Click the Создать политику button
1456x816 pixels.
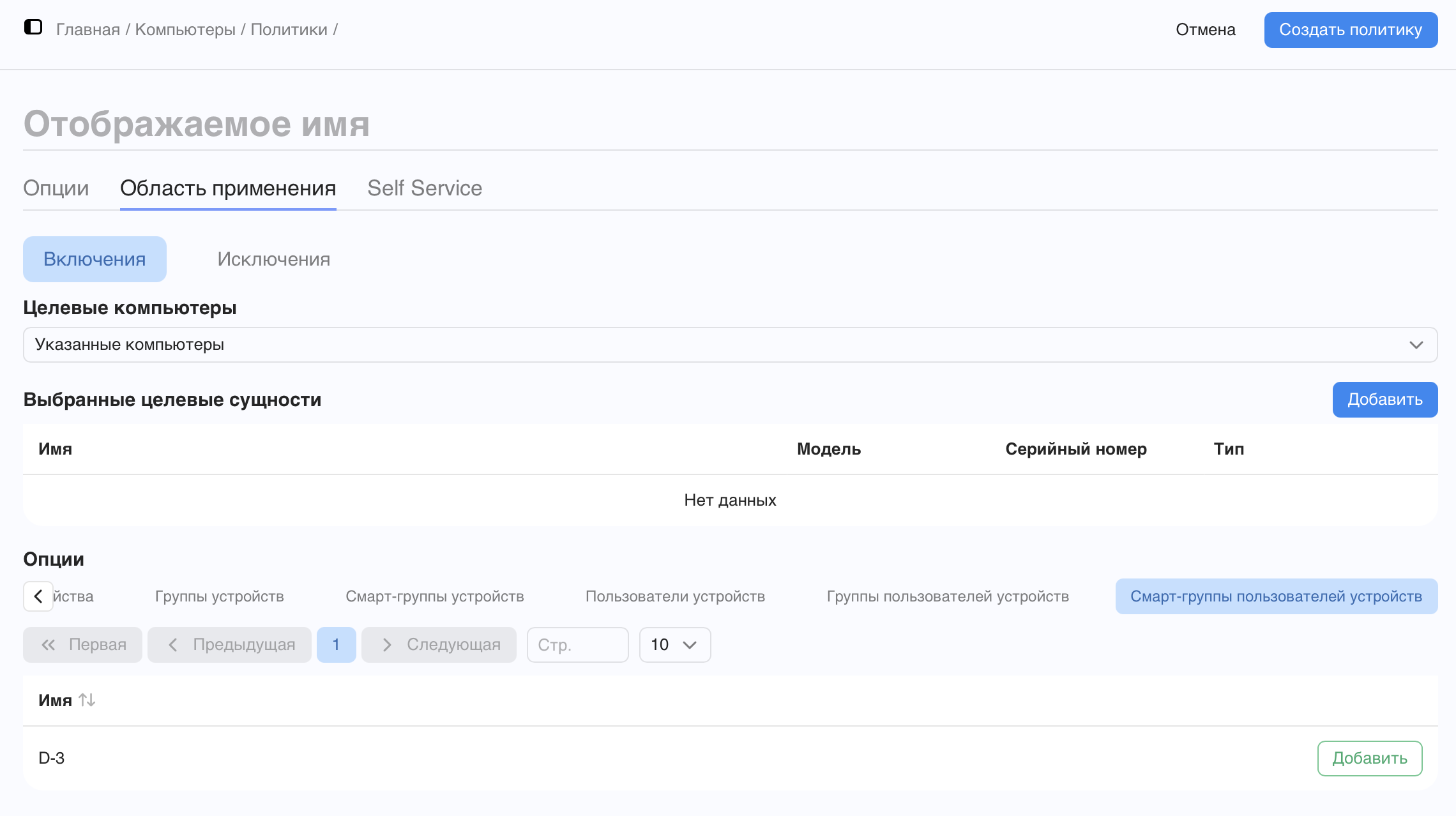pyautogui.click(x=1351, y=30)
